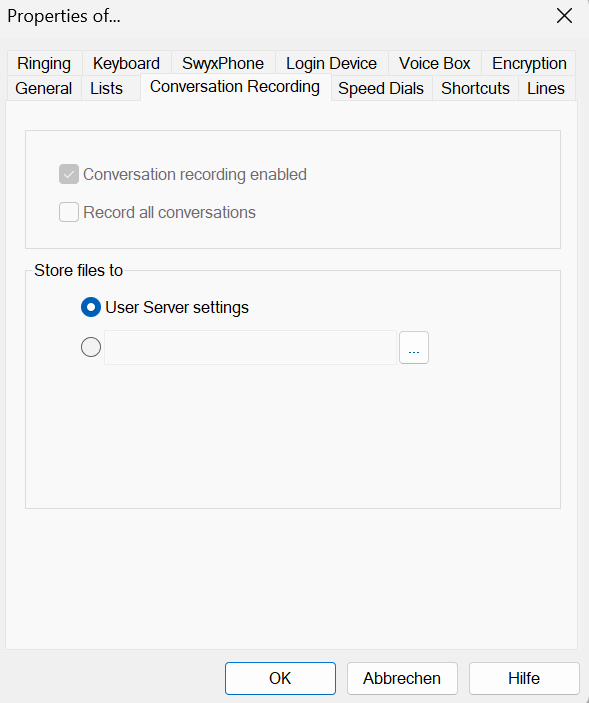Open the Ringing tab
Viewport: 589px width, 703px height.
tap(44, 63)
